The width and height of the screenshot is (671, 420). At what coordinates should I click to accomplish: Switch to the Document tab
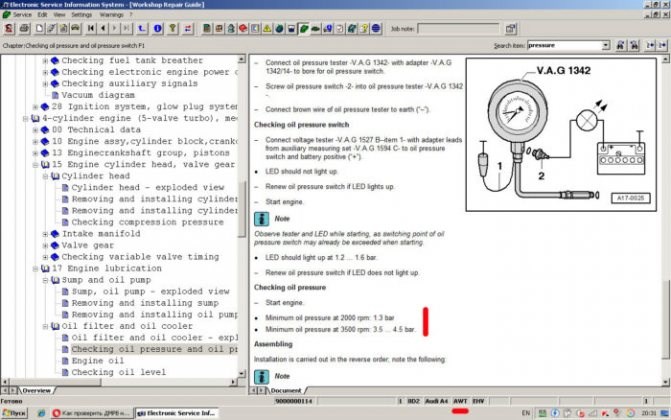coord(283,390)
